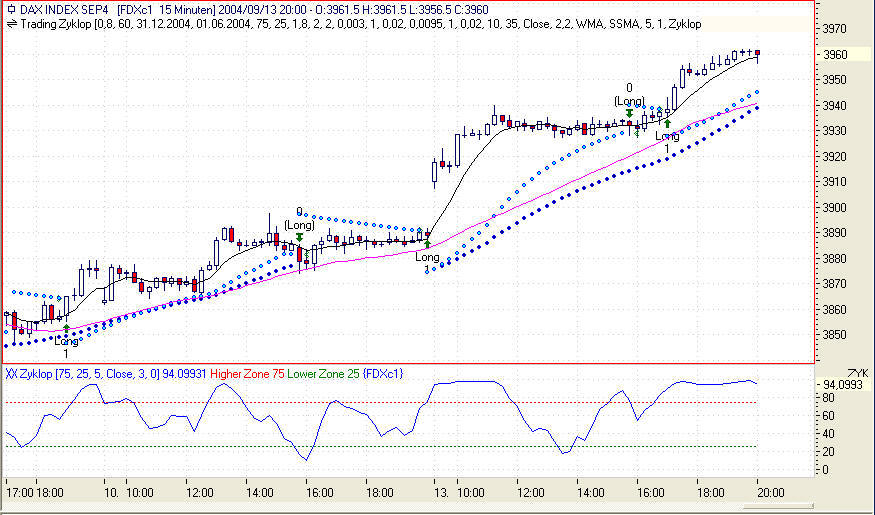Click the 3850 price axis label
This screenshot has height=515, width=875.
tap(836, 334)
